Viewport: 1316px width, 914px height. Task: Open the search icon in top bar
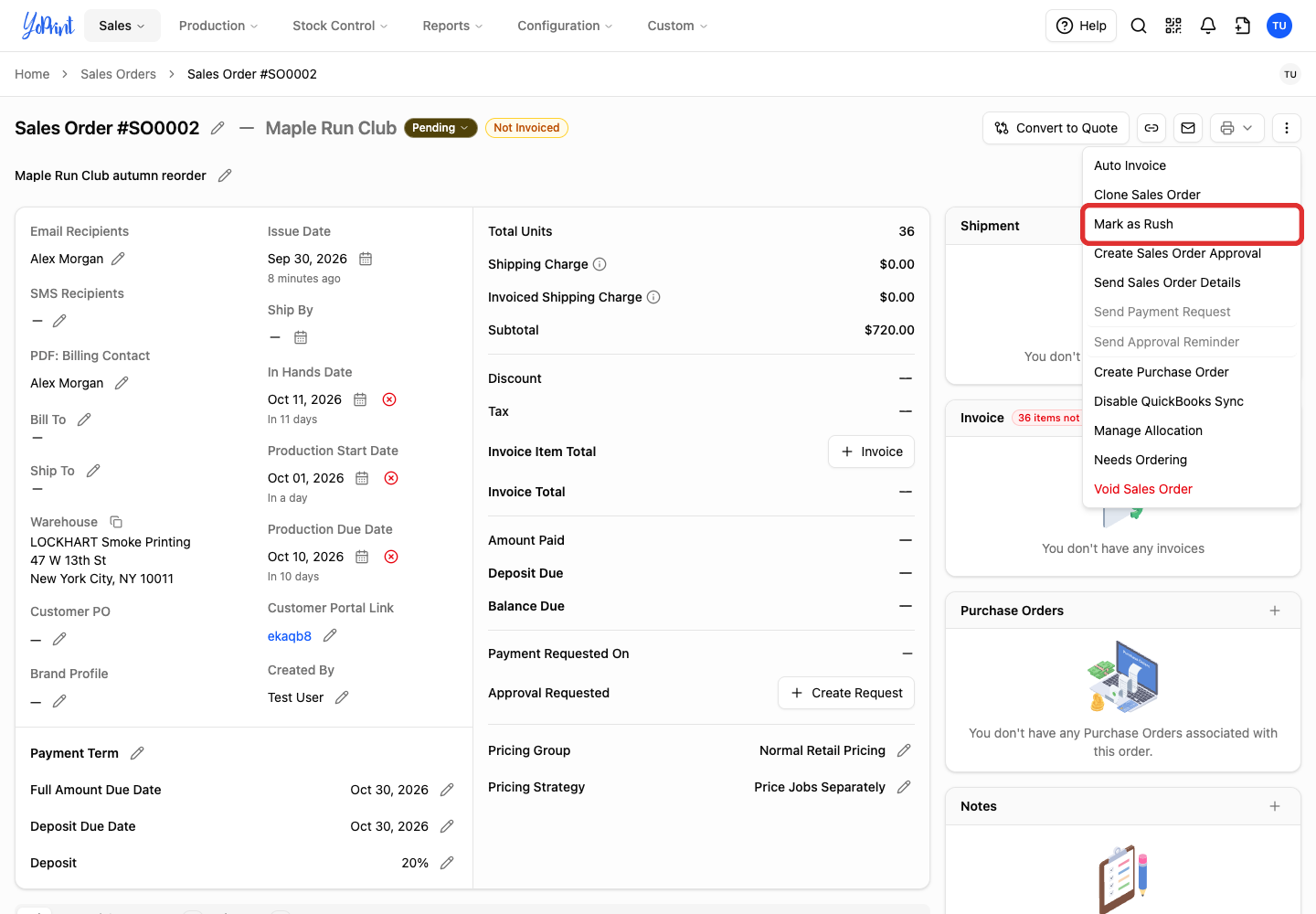[x=1139, y=26]
